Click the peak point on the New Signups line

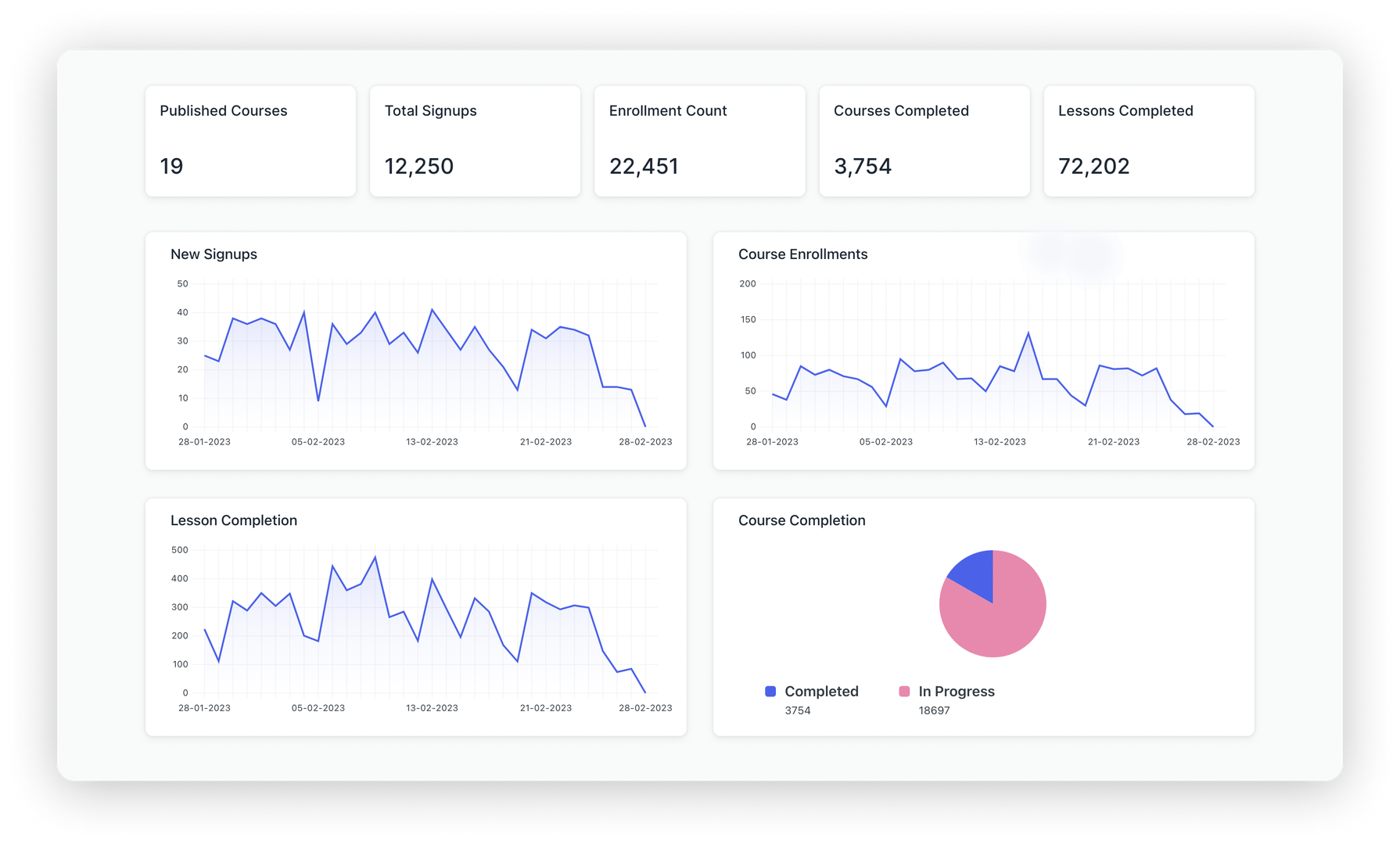432,310
